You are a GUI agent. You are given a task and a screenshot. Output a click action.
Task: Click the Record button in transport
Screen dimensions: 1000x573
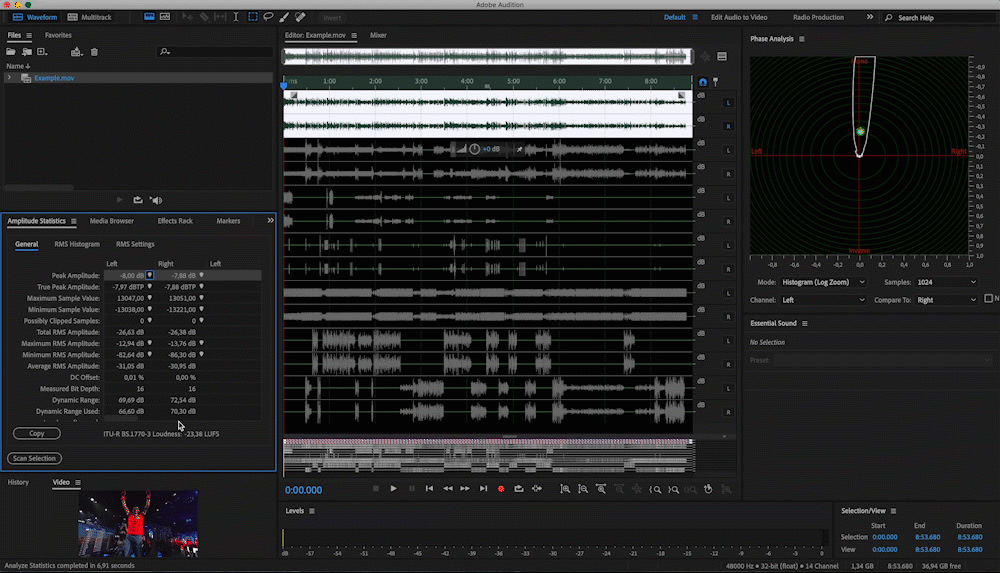coord(501,488)
